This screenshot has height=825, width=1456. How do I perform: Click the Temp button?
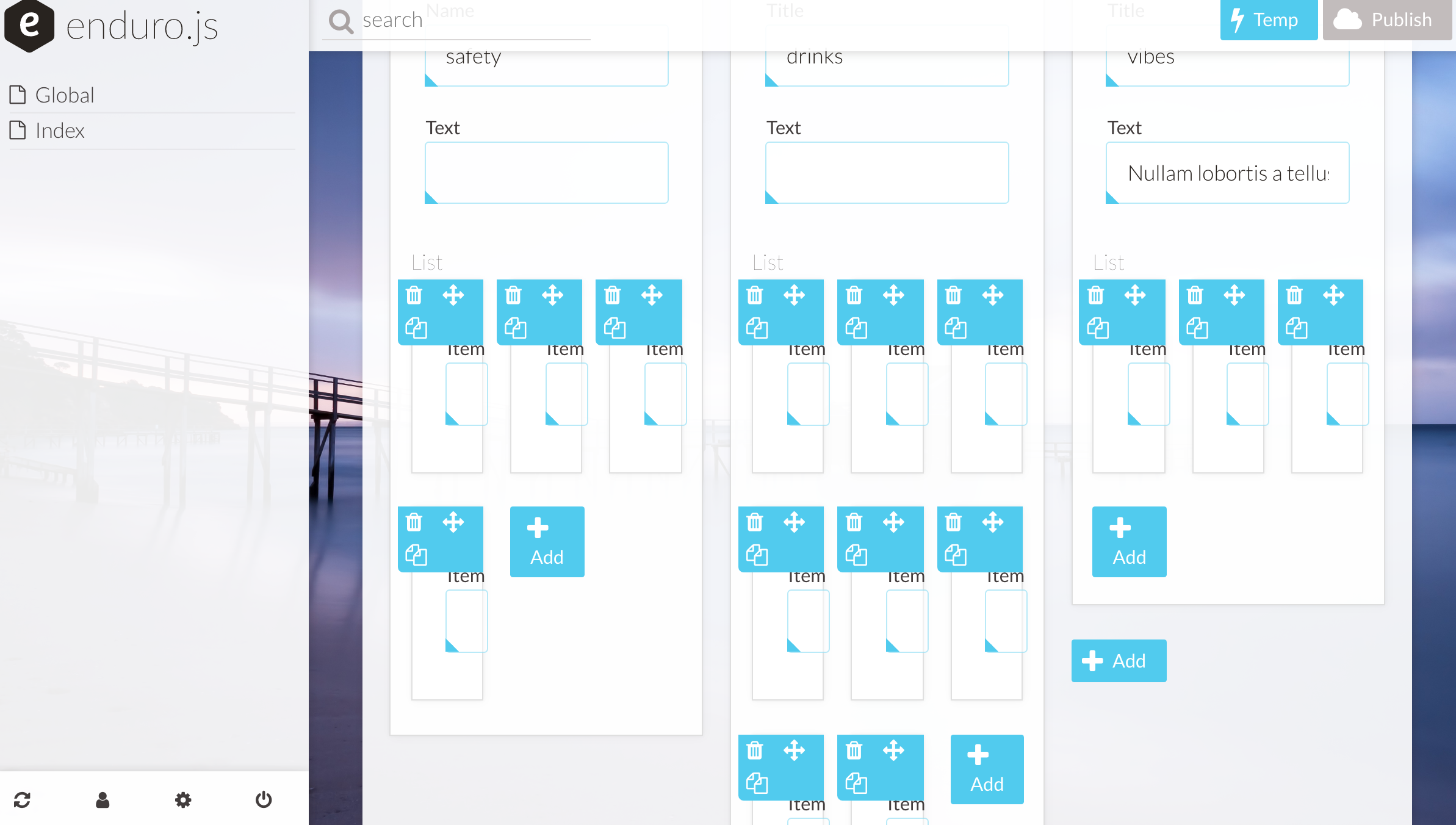coord(1269,20)
